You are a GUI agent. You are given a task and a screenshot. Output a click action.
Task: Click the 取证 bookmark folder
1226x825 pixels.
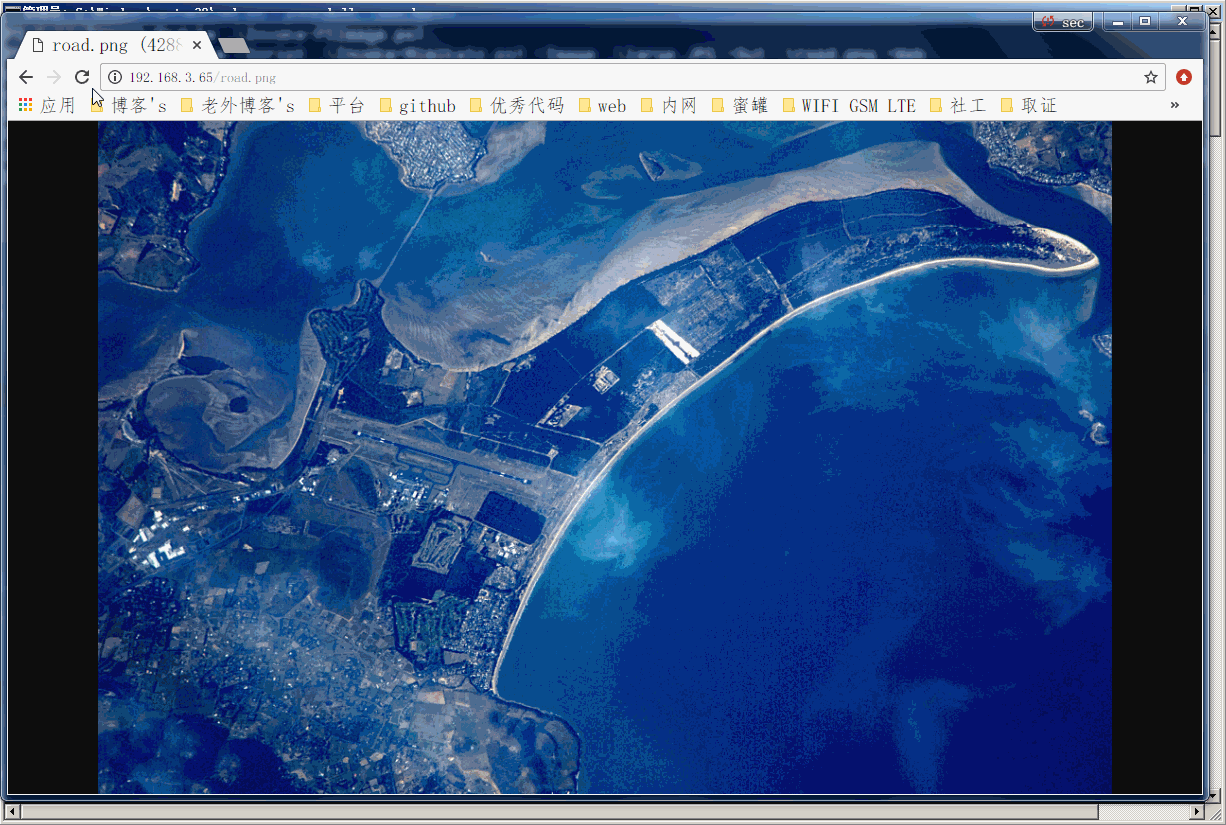point(1029,105)
